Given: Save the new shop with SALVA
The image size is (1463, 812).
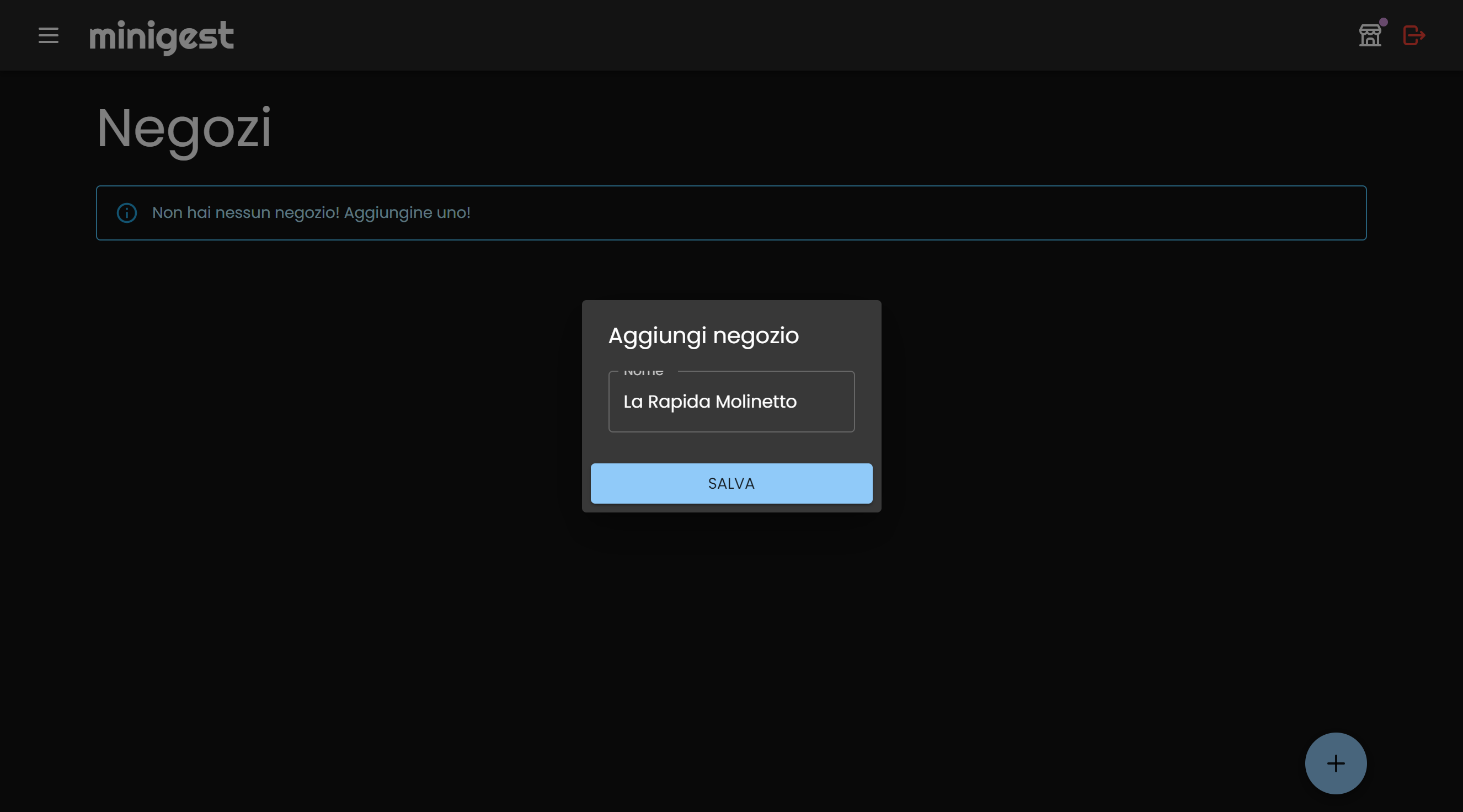Looking at the screenshot, I should pyautogui.click(x=731, y=483).
